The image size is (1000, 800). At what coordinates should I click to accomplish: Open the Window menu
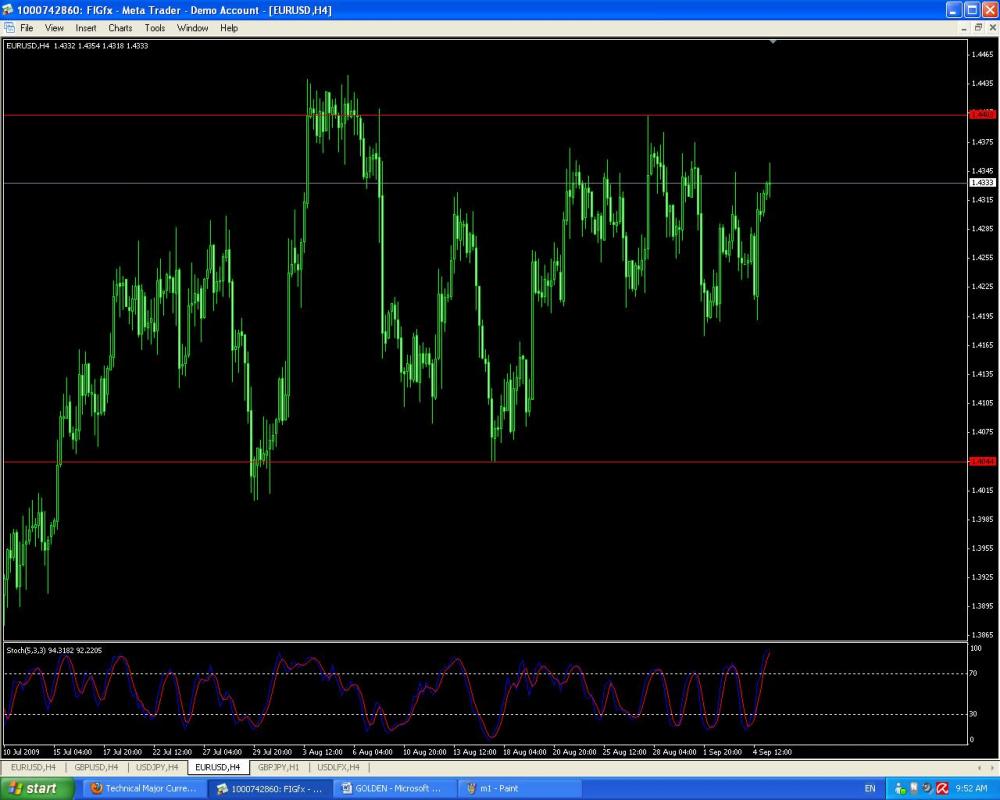tap(192, 28)
